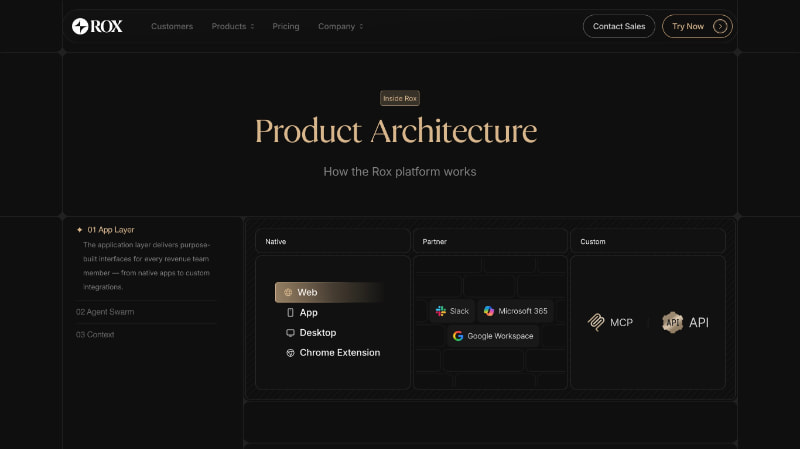
Task: Select the Partner column header
Action: pos(490,241)
